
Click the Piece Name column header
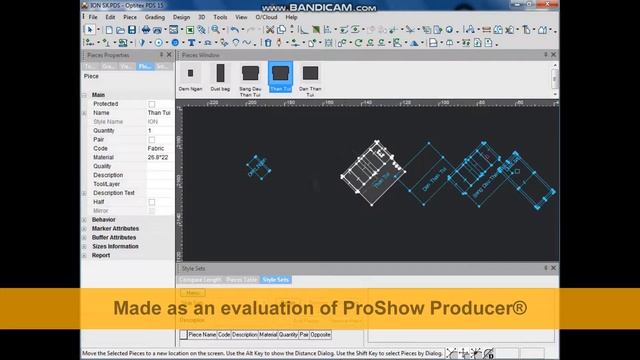point(202,335)
